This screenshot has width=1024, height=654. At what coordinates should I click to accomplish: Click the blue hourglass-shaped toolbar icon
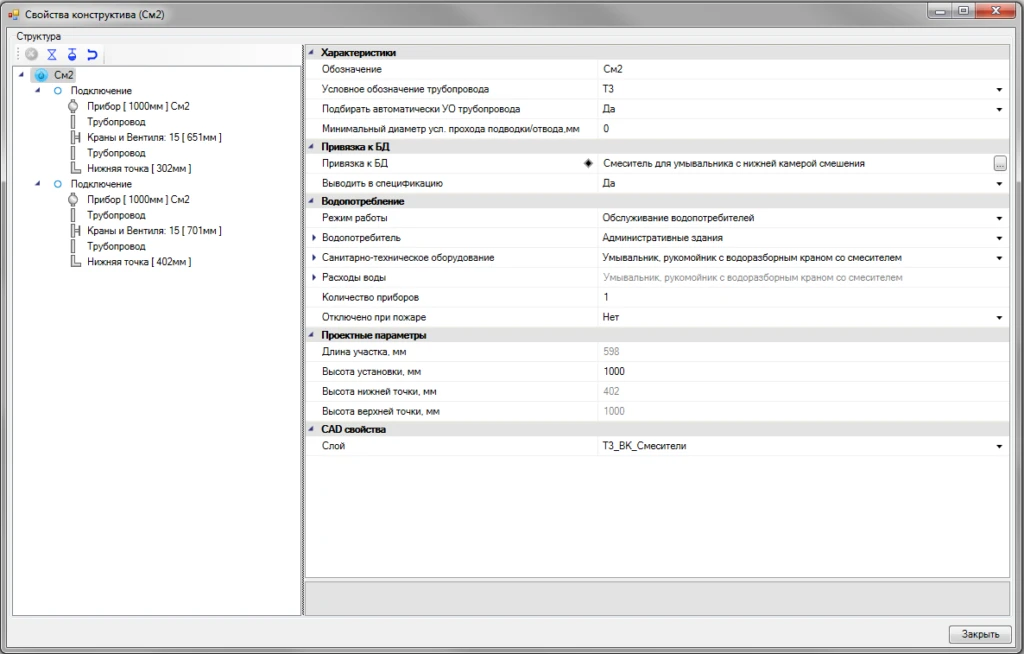pos(52,55)
